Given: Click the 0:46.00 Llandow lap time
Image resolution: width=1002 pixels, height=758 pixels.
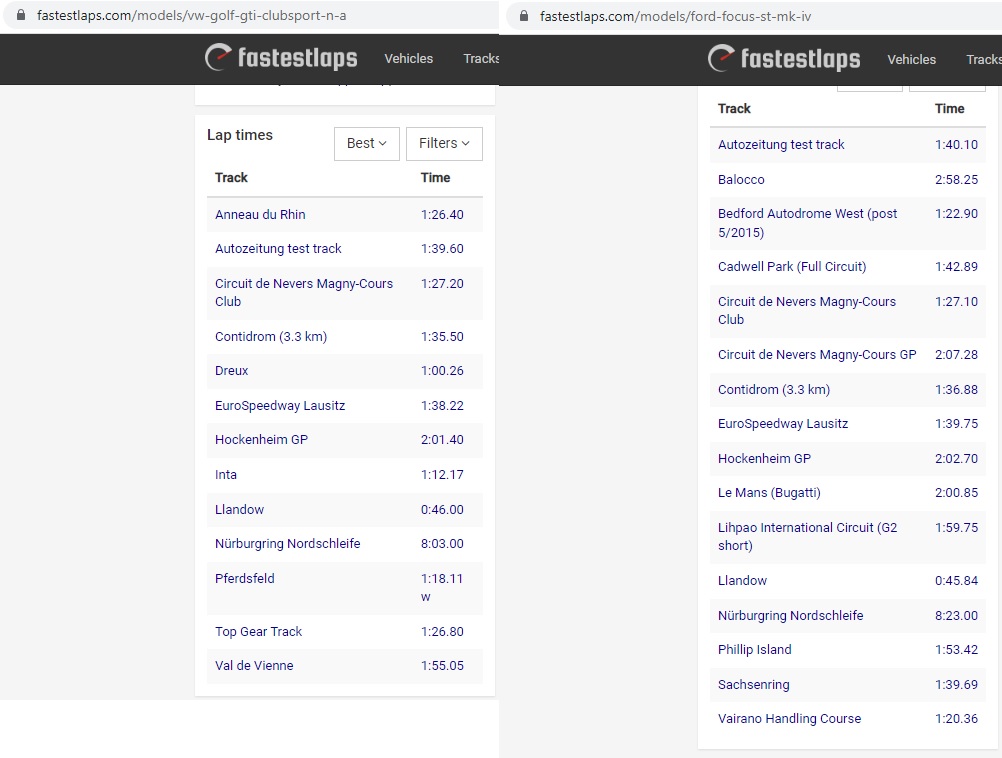Looking at the screenshot, I should pos(442,509).
